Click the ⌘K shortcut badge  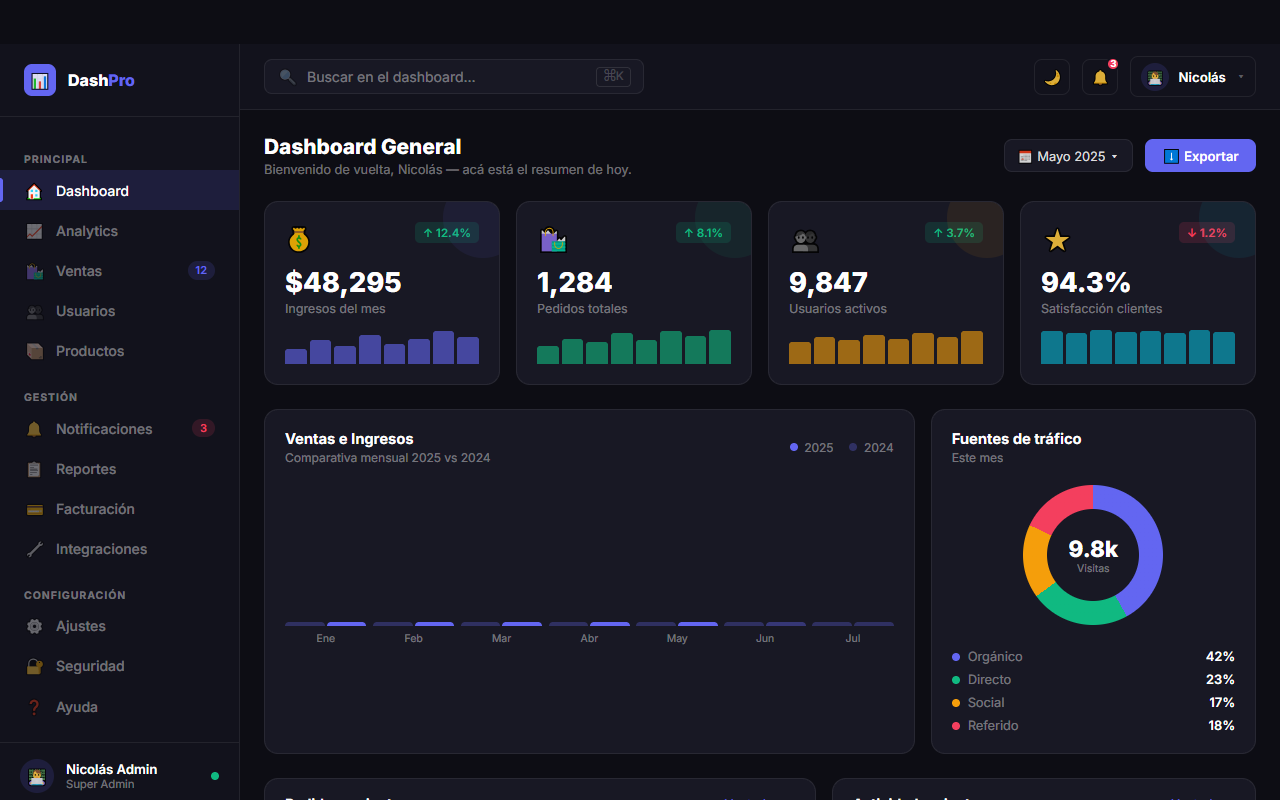coord(613,76)
